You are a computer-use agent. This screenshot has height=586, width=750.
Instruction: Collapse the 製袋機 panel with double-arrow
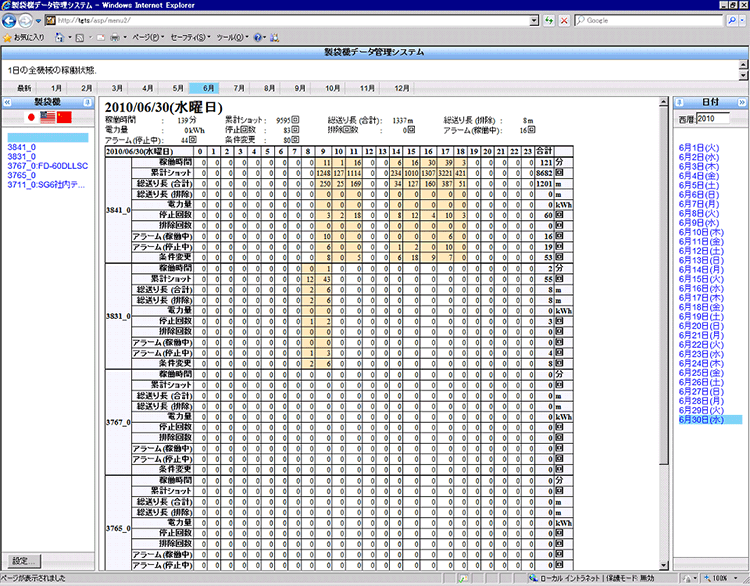tap(7, 102)
